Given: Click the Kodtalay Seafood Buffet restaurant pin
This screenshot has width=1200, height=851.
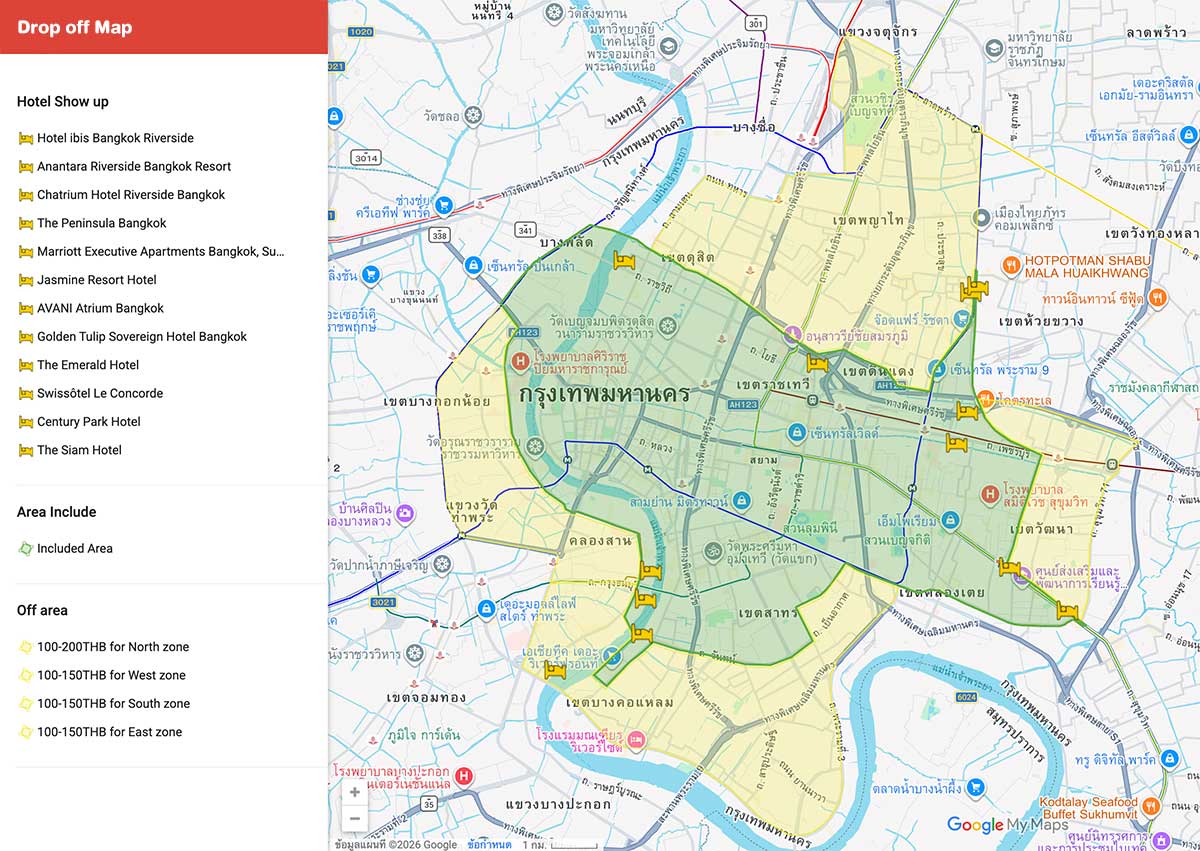Looking at the screenshot, I should pyautogui.click(x=1150, y=804).
